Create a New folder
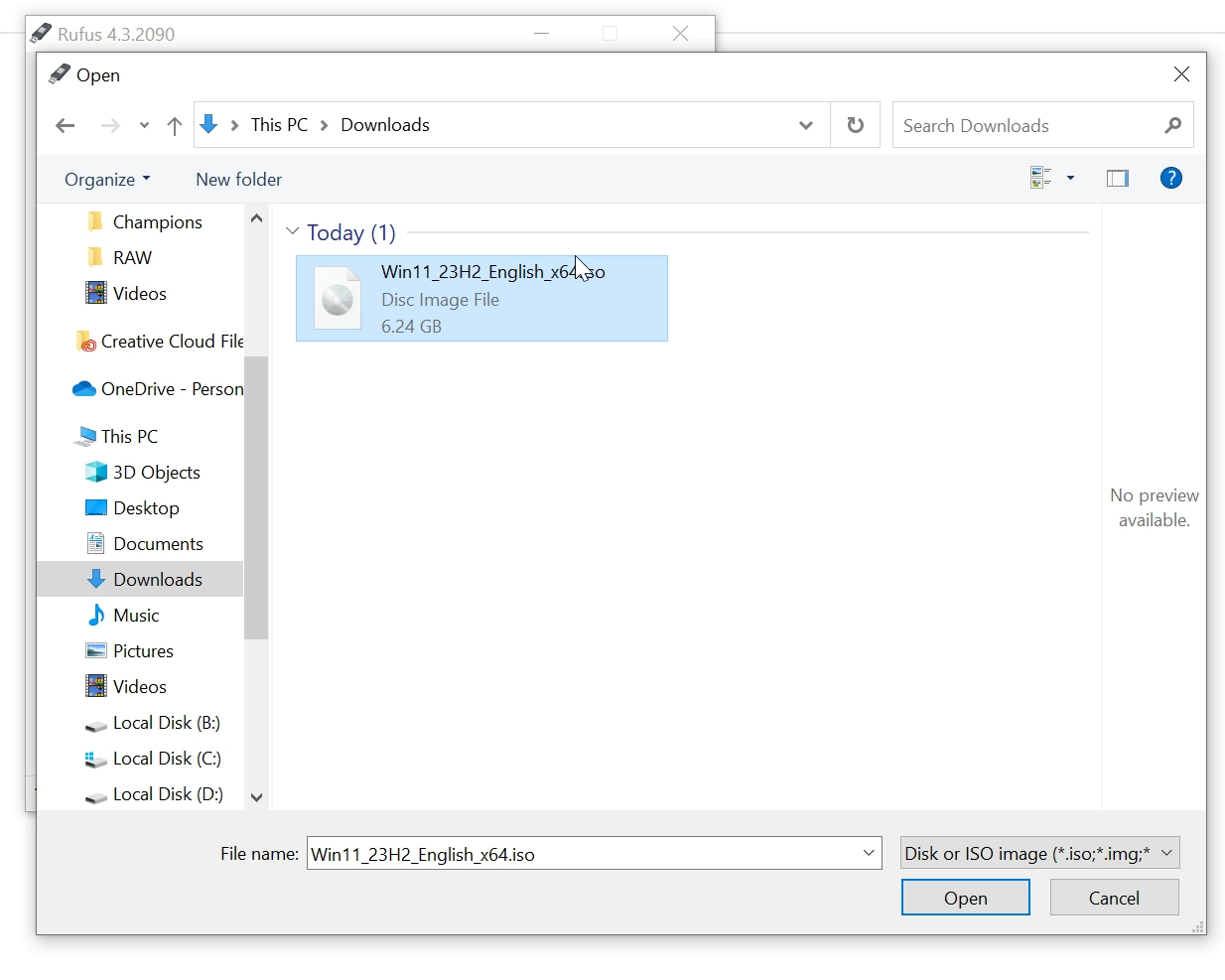This screenshot has height=980, width=1225. click(238, 180)
